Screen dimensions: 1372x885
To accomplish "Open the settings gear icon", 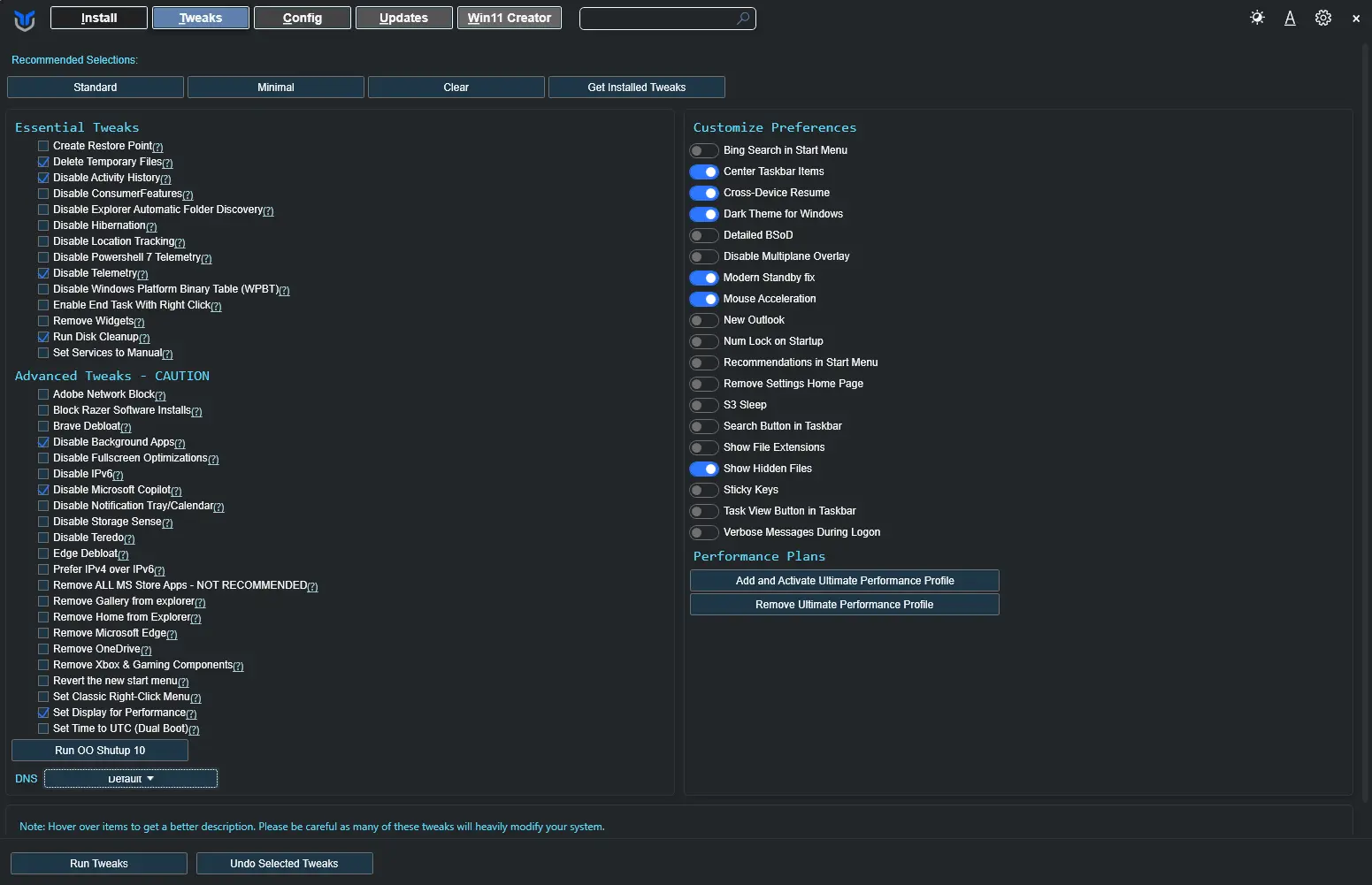I will 1322,18.
